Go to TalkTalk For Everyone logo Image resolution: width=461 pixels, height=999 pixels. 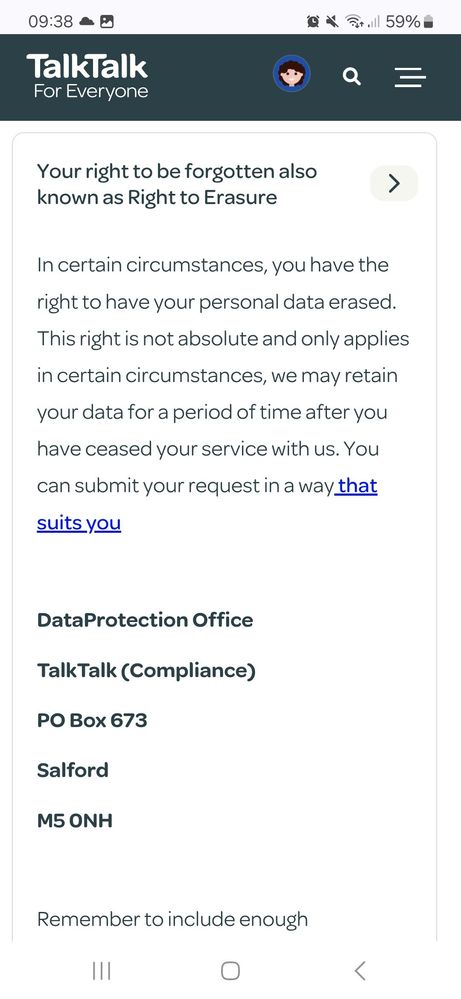87,76
